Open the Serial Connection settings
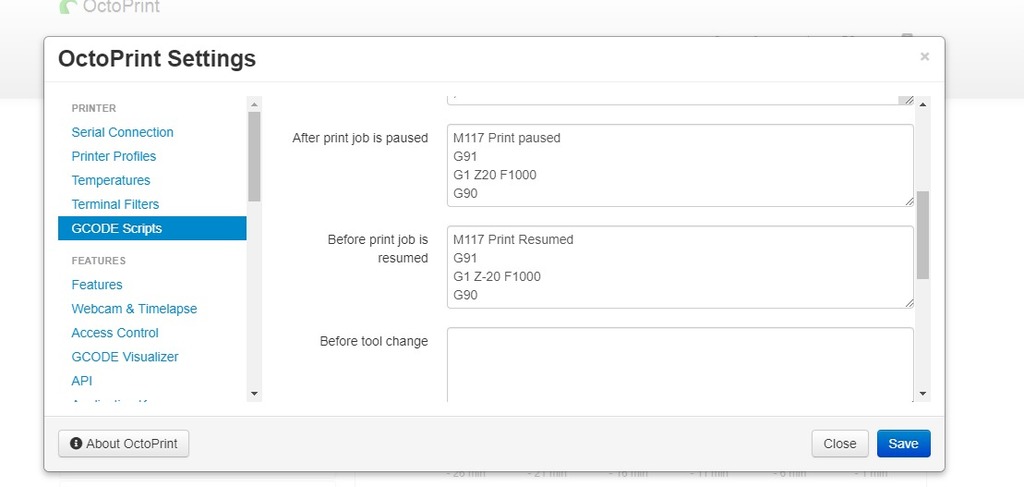1024x487 pixels. [x=122, y=132]
